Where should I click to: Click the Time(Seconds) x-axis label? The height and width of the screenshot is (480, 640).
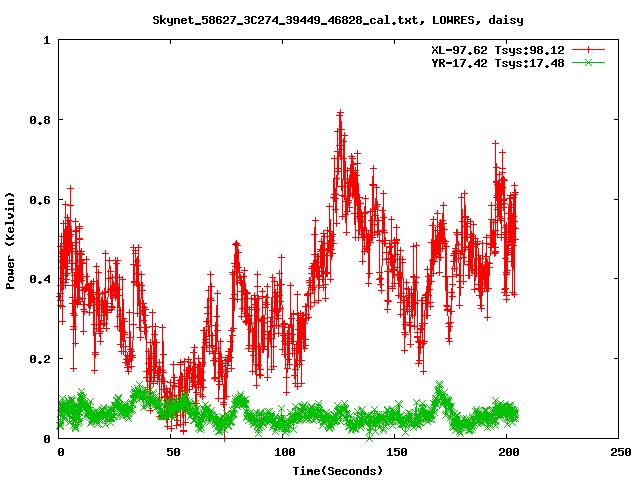point(338,471)
